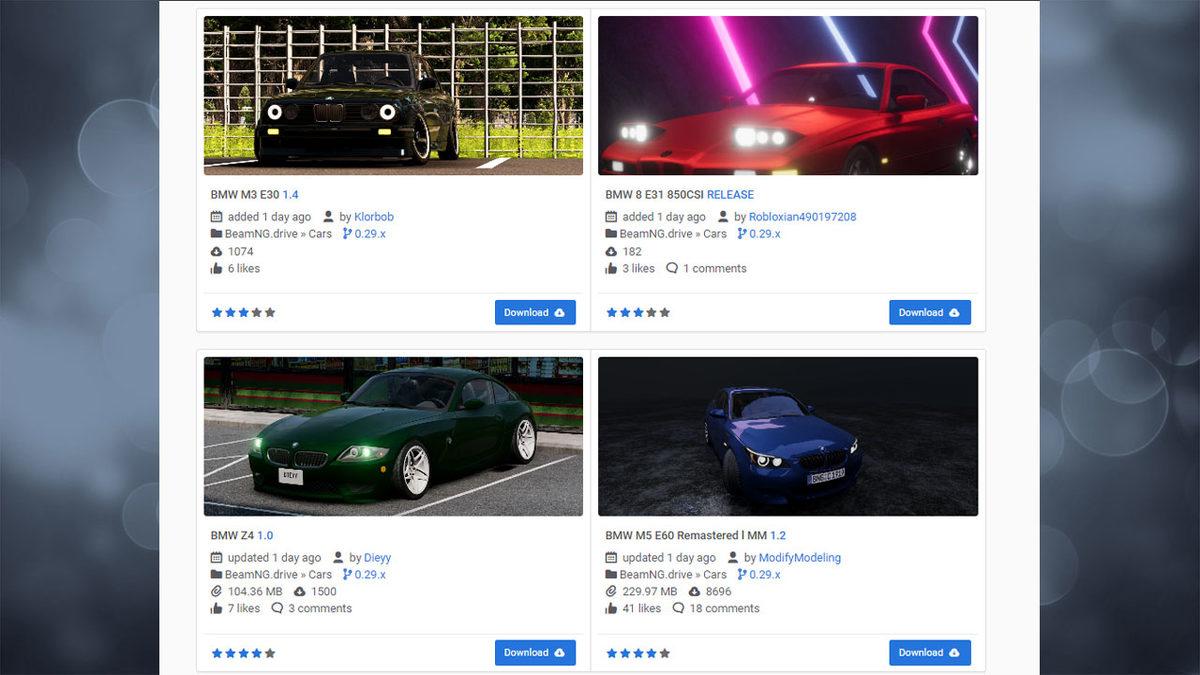
Task: Download the BMW M3 E30 mod
Action: [x=535, y=312]
